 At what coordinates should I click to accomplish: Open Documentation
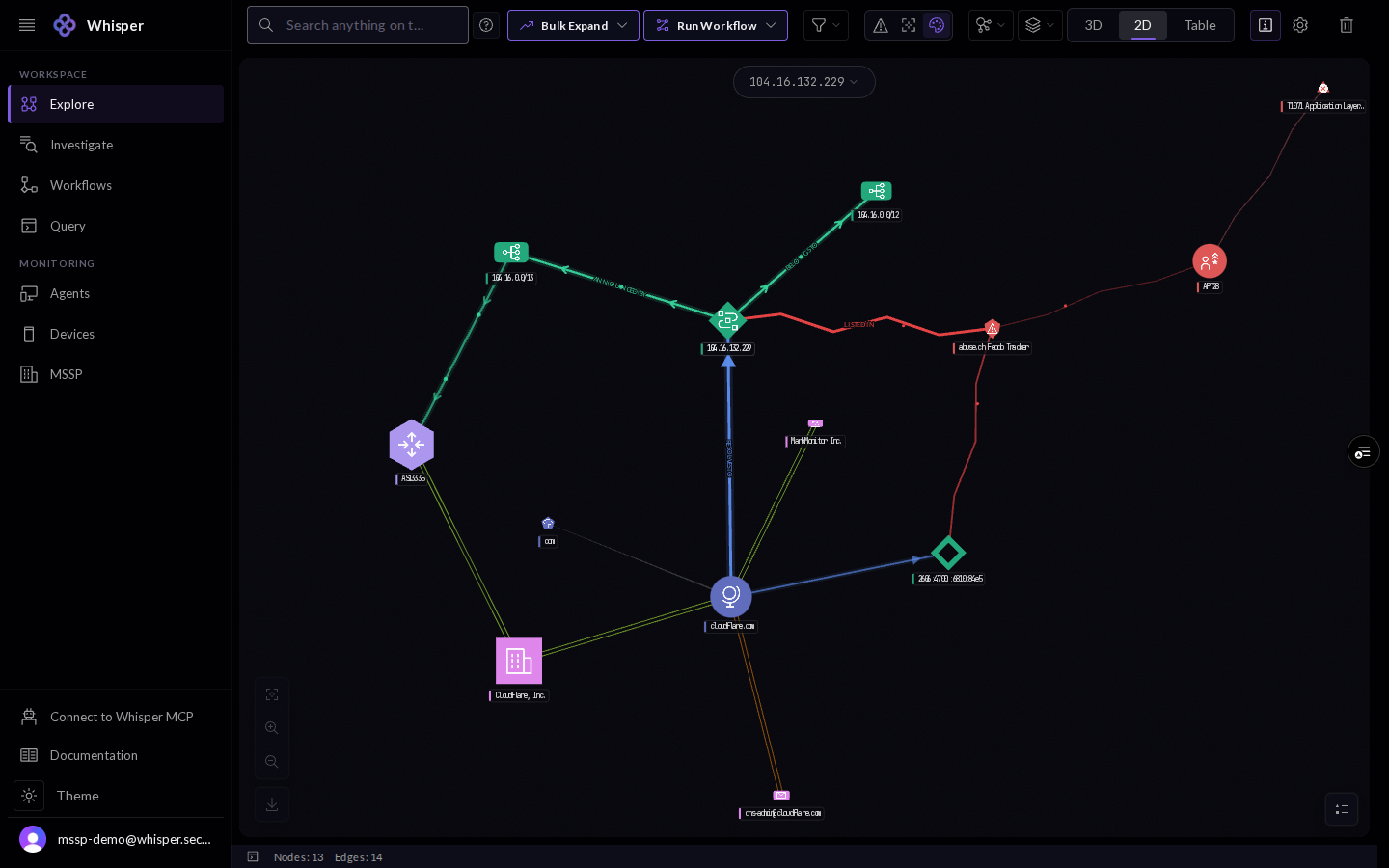point(116,755)
